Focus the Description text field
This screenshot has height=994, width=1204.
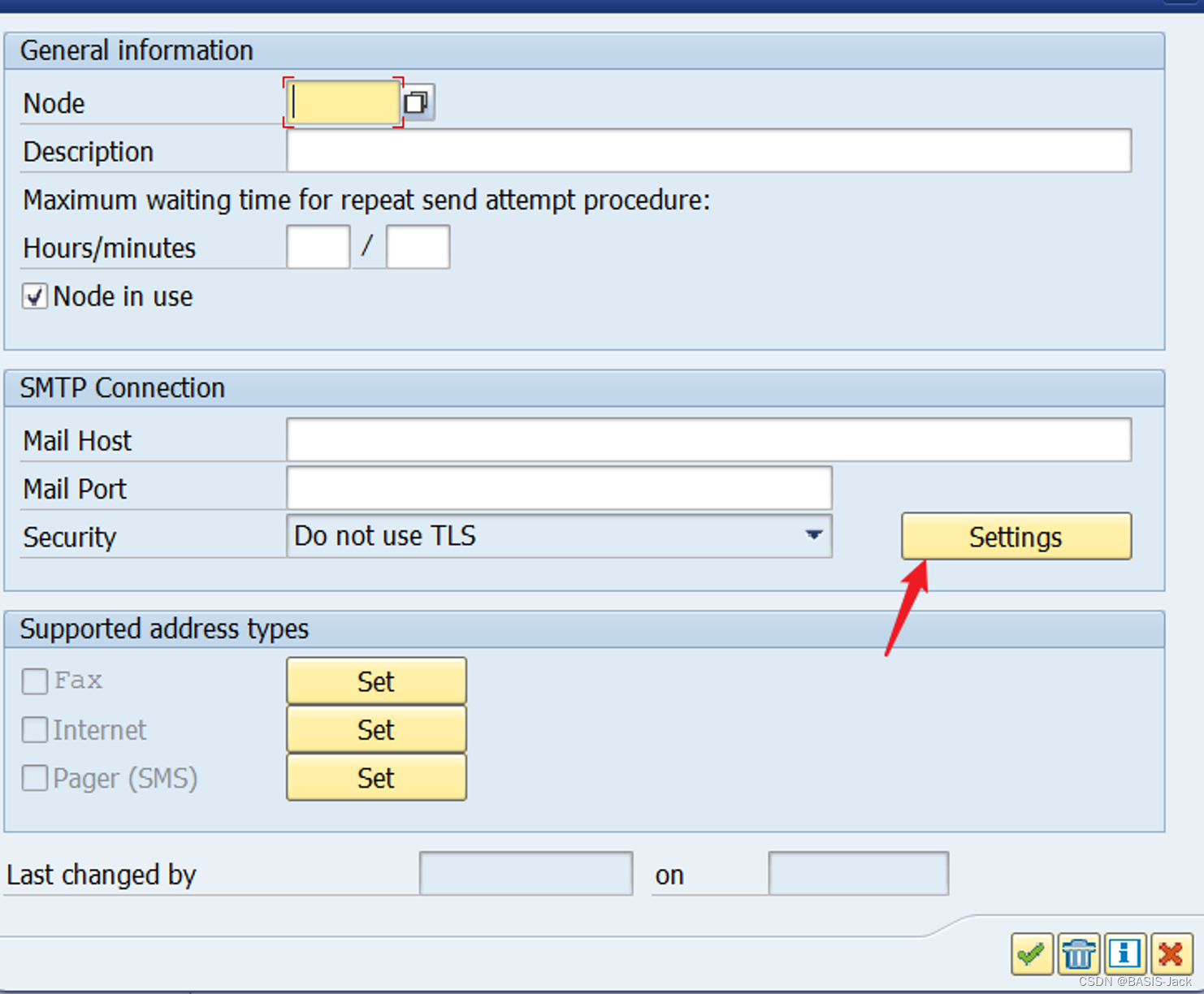click(x=708, y=150)
